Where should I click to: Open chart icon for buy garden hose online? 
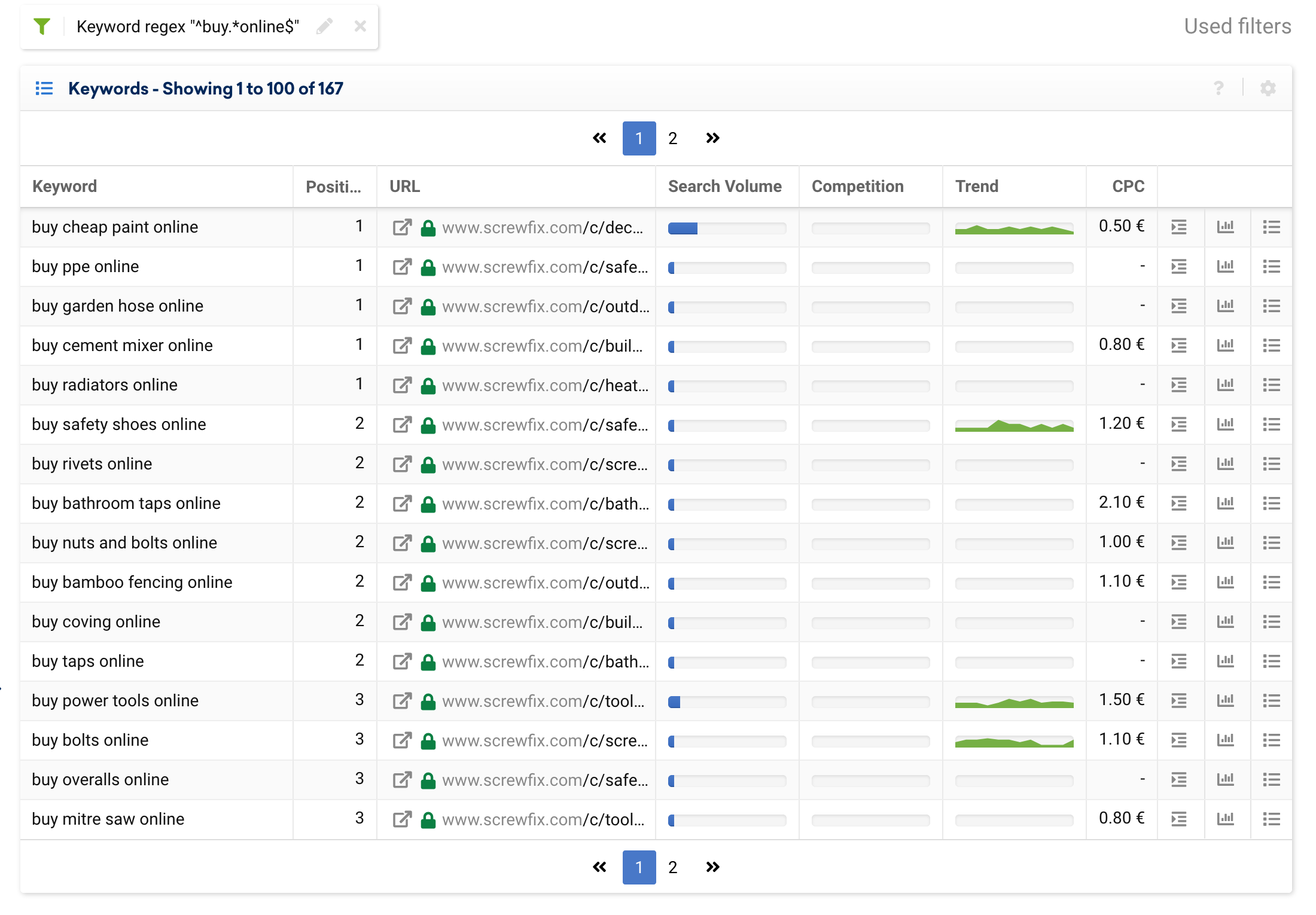(x=1226, y=306)
